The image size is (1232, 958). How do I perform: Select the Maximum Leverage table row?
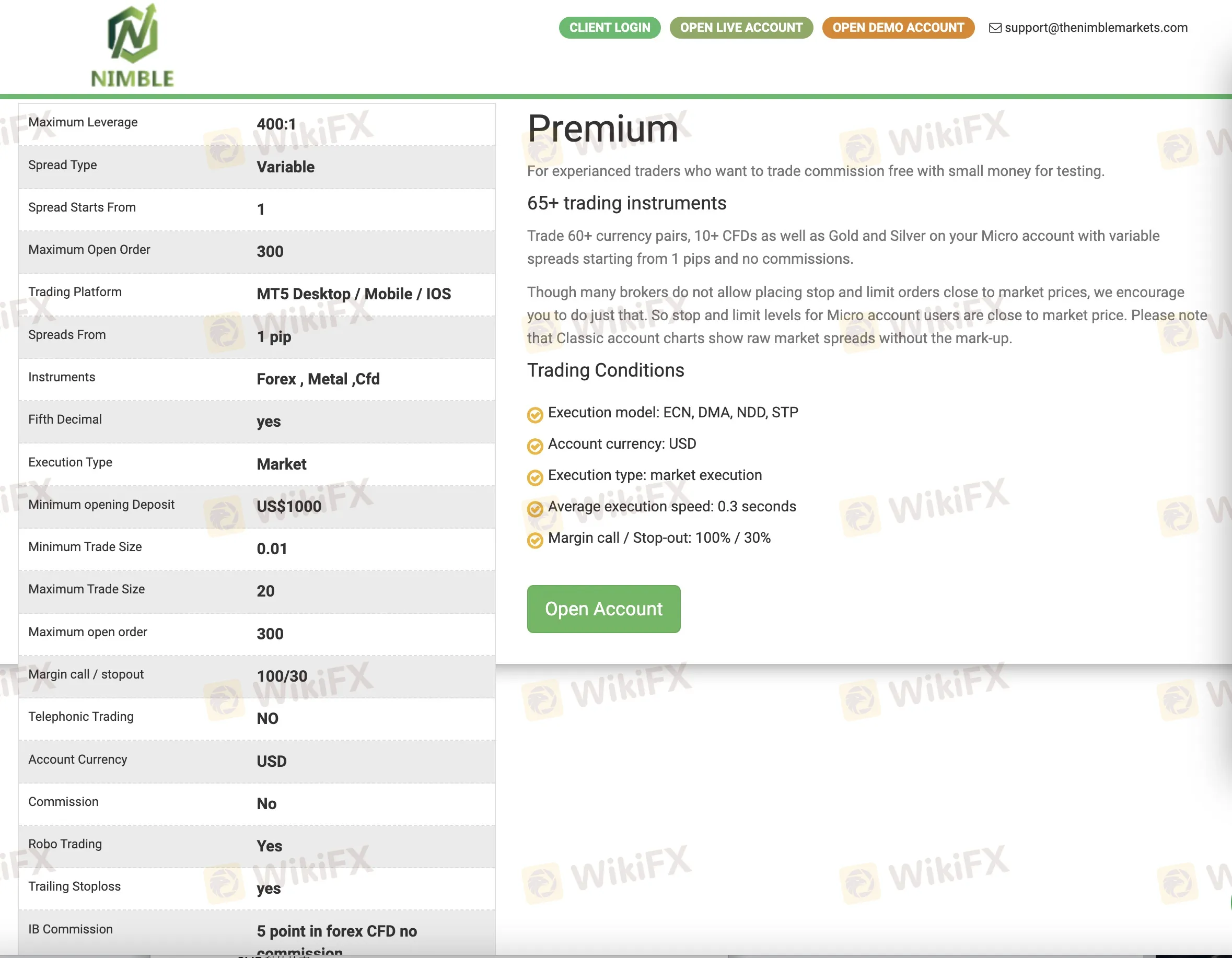[x=257, y=123]
